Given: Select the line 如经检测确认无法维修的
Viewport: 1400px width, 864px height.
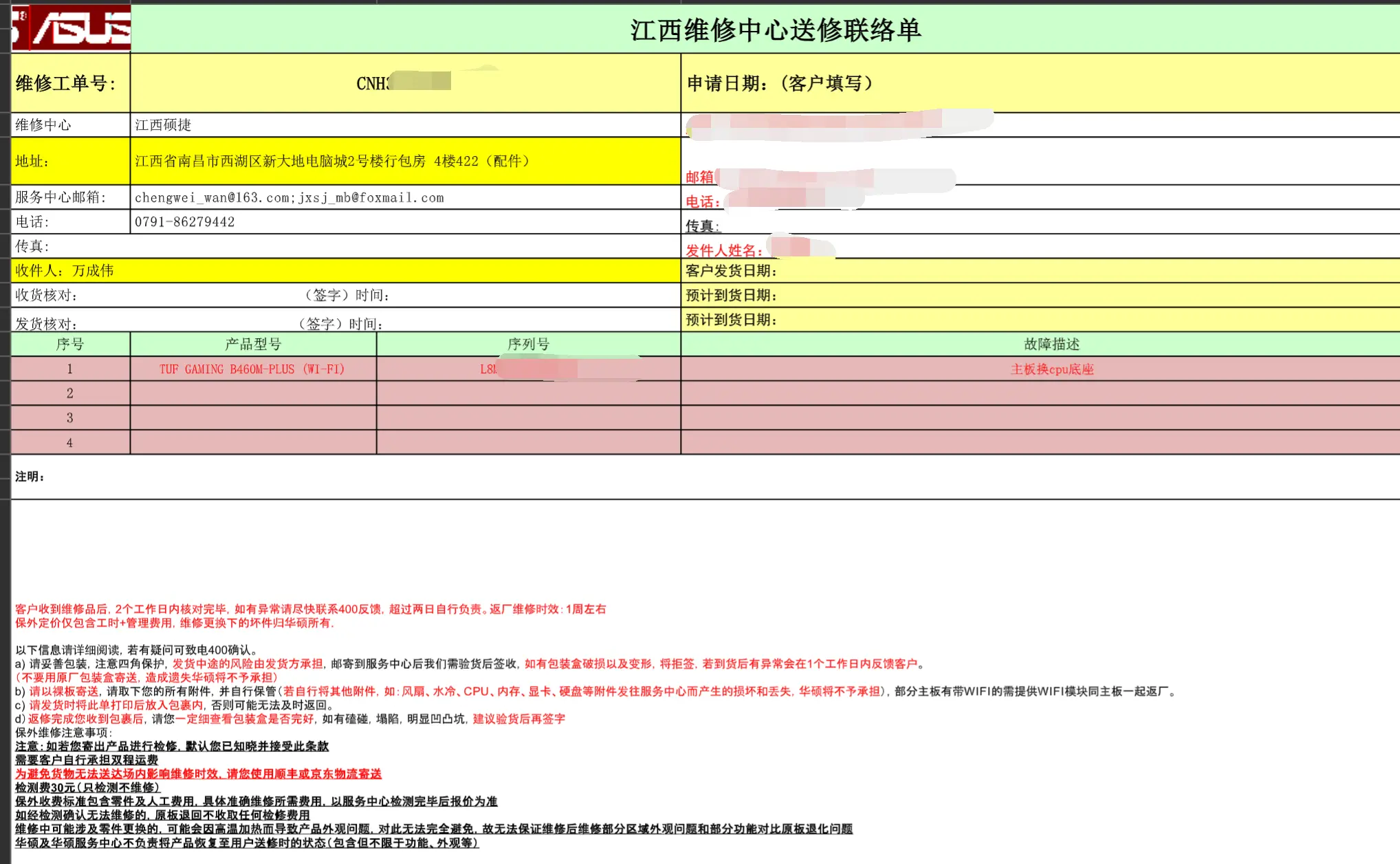Looking at the screenshot, I should pyautogui.click(x=162, y=815).
